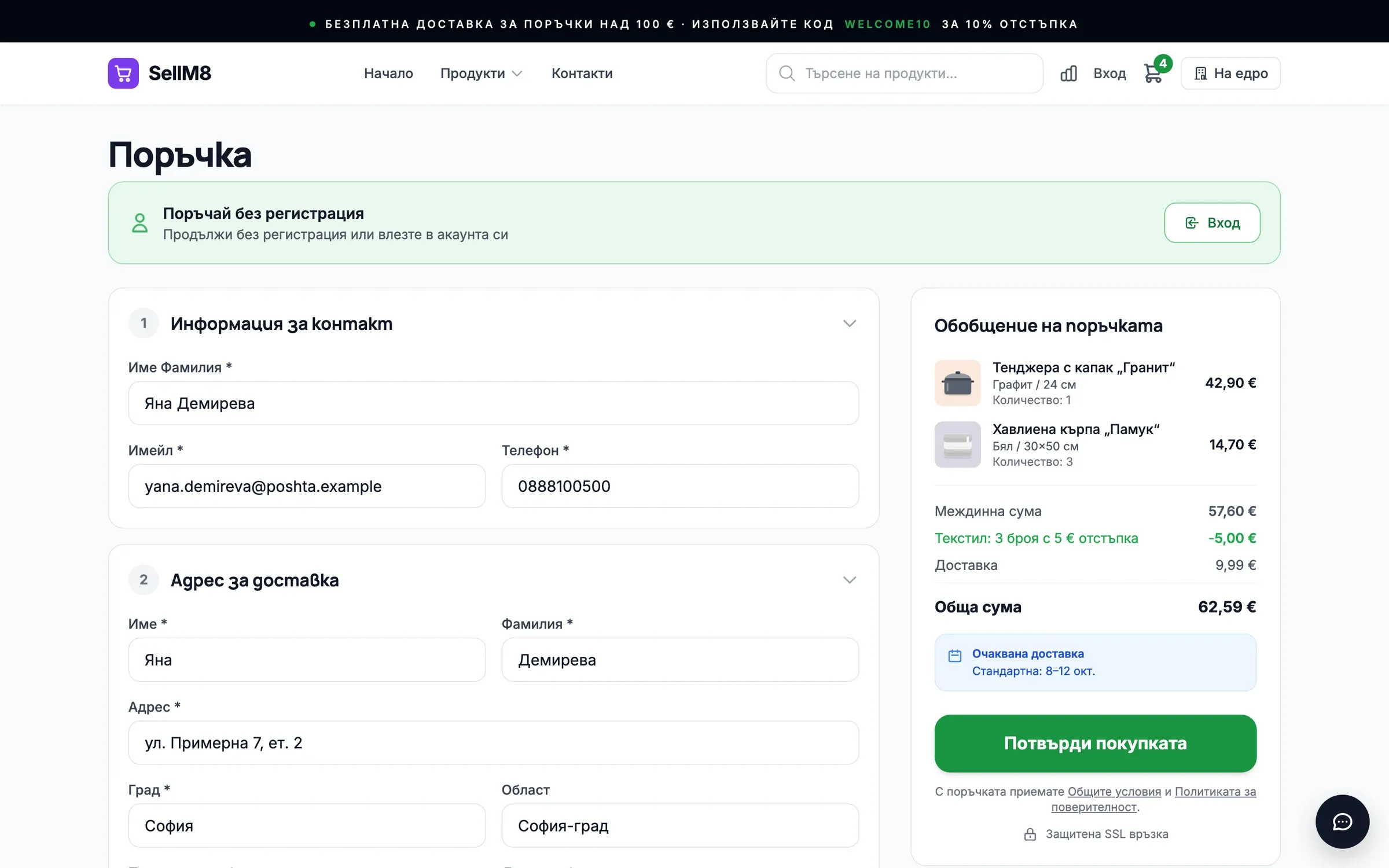Screen dimensions: 1389x868
Task: Click the Град field with София
Action: click(x=307, y=826)
